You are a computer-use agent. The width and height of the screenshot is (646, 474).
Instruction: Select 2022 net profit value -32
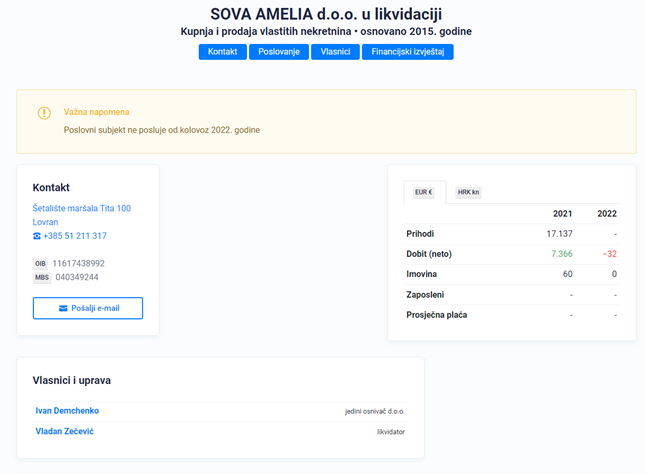(x=610, y=254)
